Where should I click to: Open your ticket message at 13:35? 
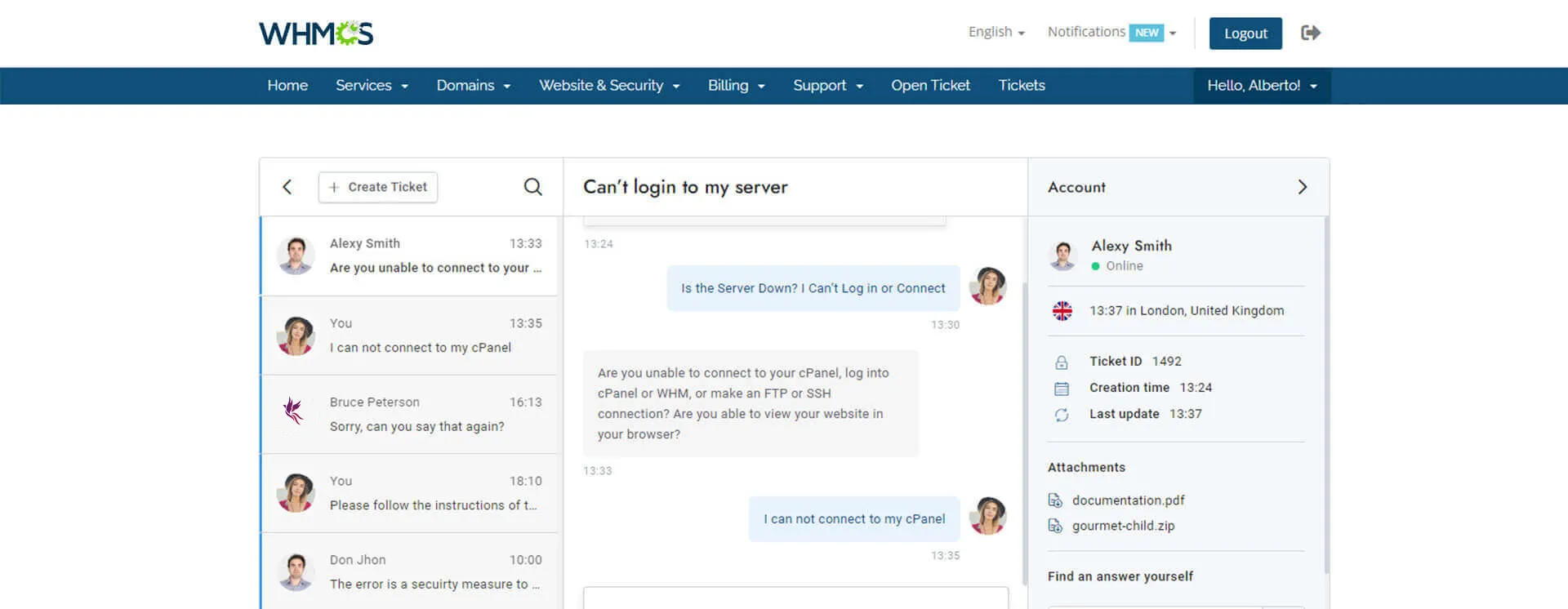click(x=409, y=336)
